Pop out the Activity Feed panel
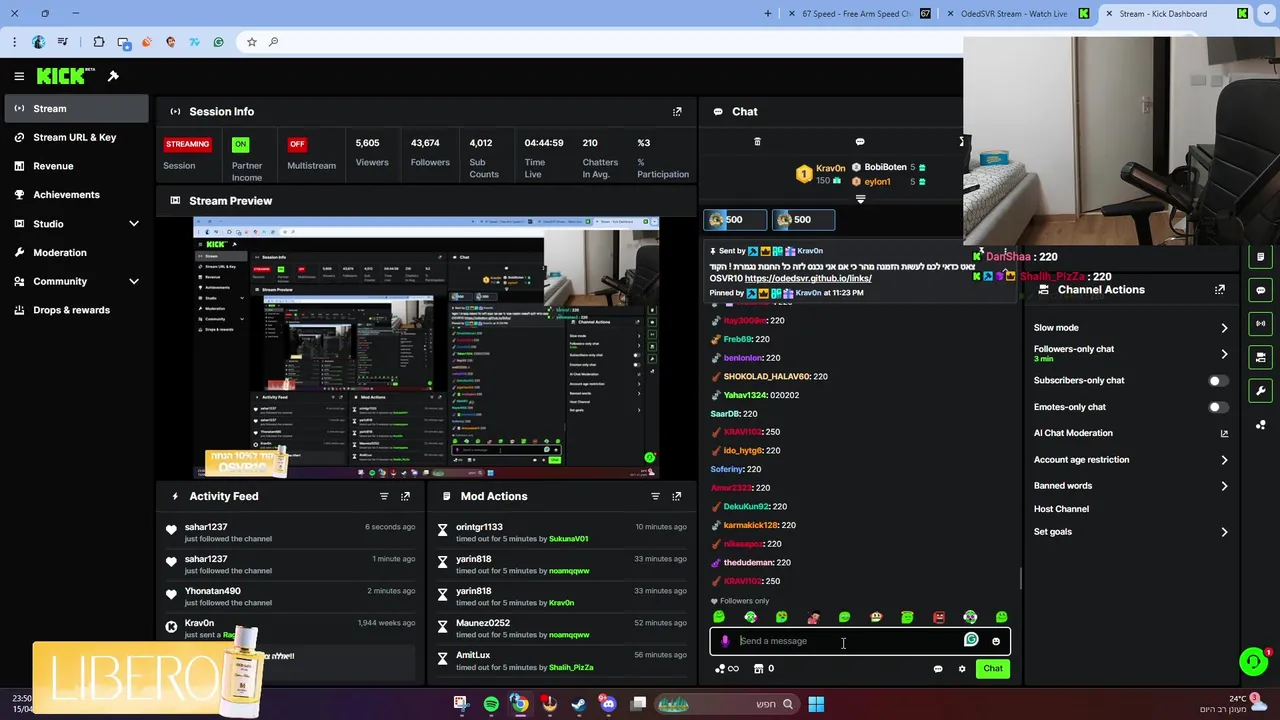This screenshot has width=1280, height=720. click(x=405, y=496)
